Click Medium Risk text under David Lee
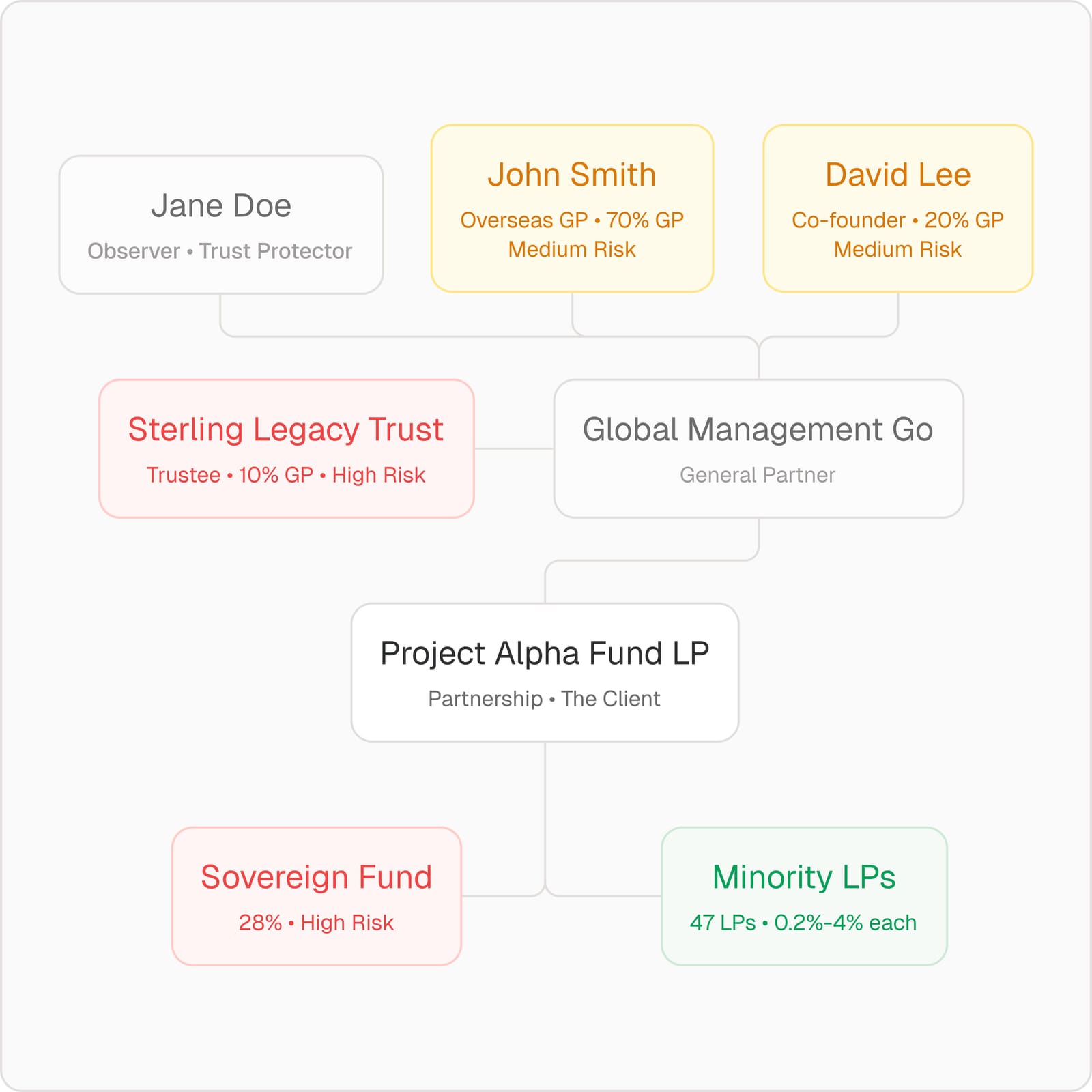 point(897,249)
